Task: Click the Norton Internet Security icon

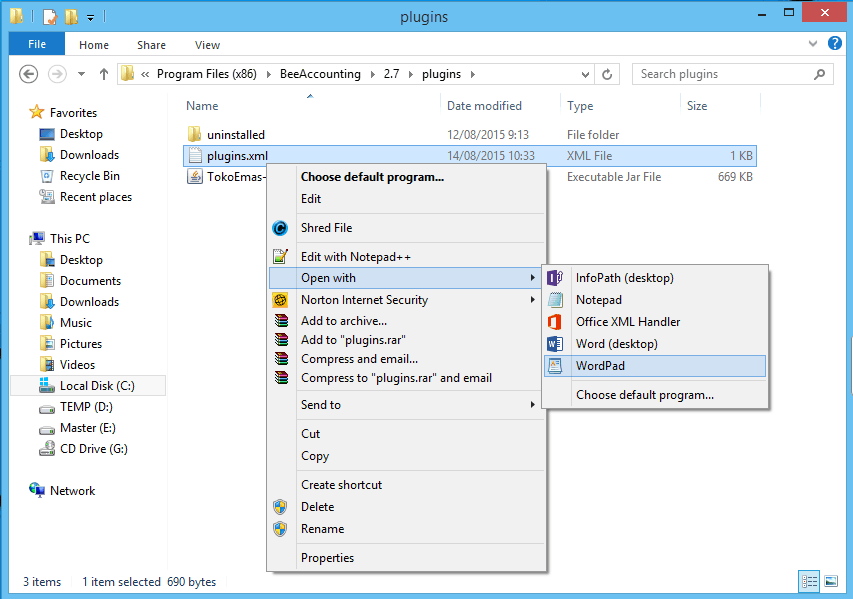Action: click(x=280, y=300)
